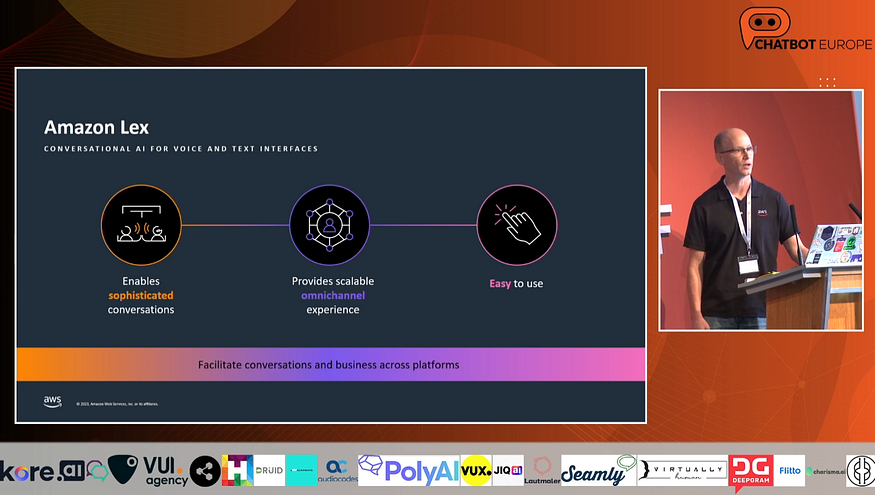
Task: Click the Flitto sponsor logo
Action: click(790, 470)
